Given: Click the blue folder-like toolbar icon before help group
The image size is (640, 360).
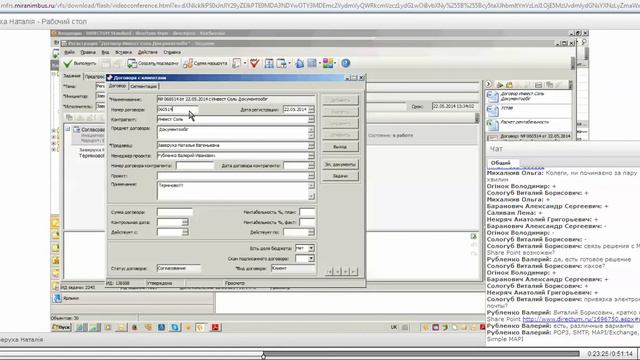Looking at the screenshot, I should 300,63.
